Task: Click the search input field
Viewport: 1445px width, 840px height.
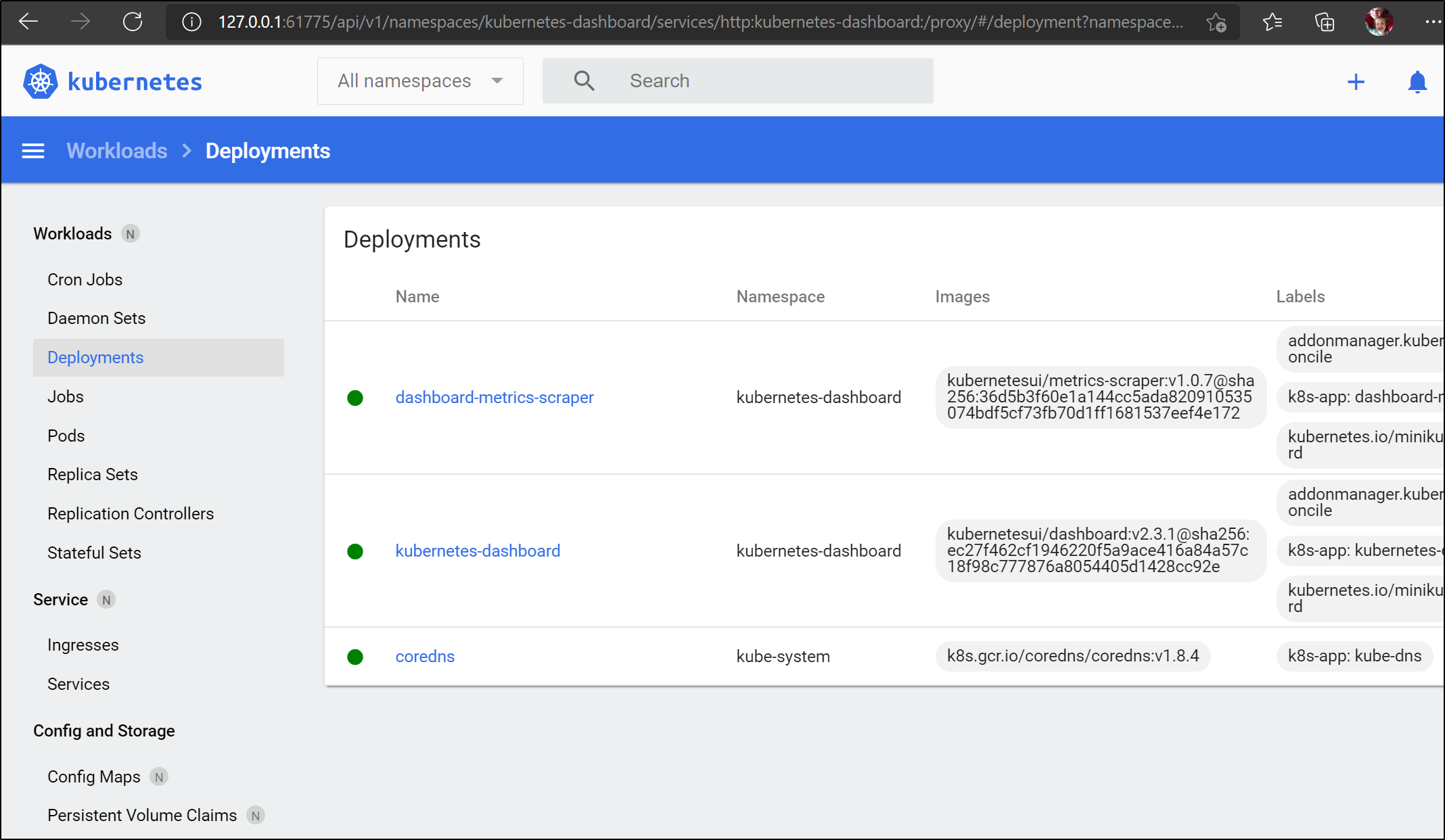Action: [x=737, y=81]
